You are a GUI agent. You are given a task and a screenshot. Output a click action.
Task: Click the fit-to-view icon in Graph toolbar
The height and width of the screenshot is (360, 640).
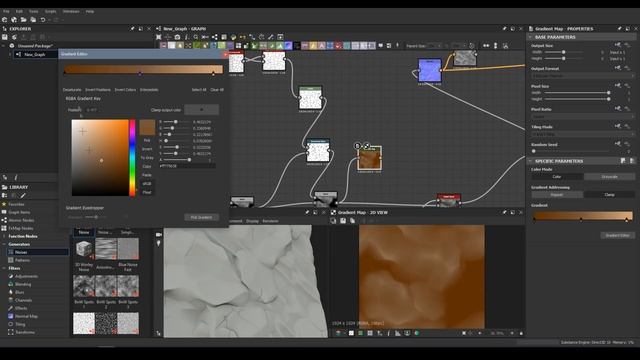[x=159, y=37]
